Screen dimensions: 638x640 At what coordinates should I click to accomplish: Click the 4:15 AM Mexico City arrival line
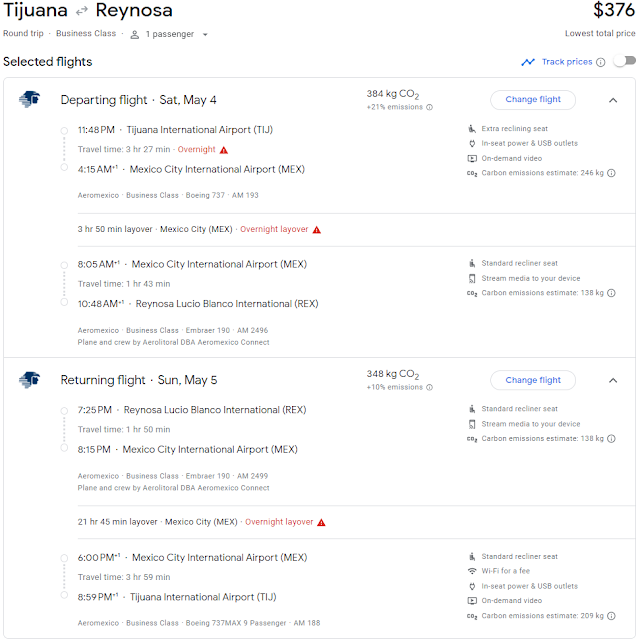pos(191,169)
